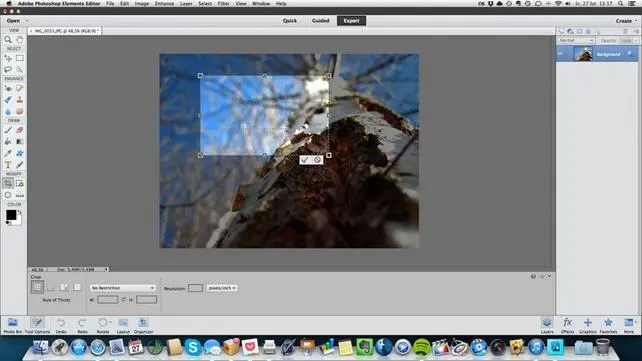Click the Undo button
Viewport: 642px width, 361px height.
tap(61, 325)
